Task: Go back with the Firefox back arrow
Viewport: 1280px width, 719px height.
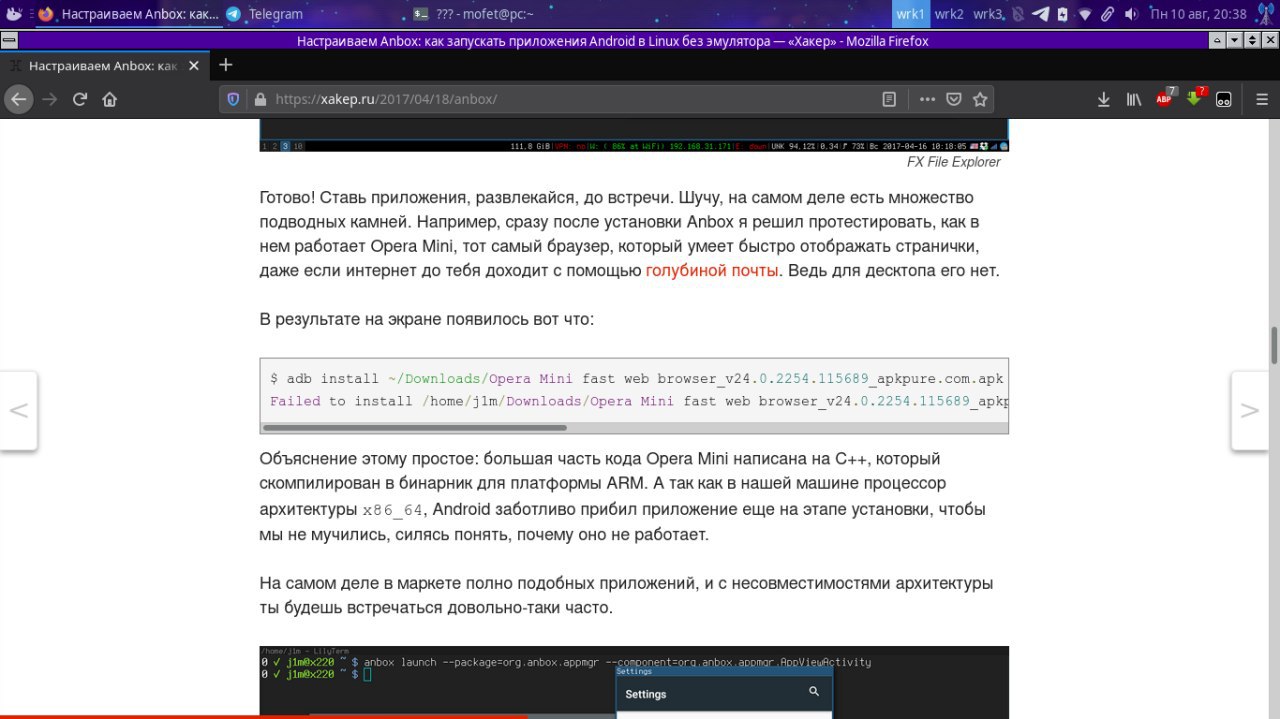Action: pyautogui.click(x=18, y=99)
